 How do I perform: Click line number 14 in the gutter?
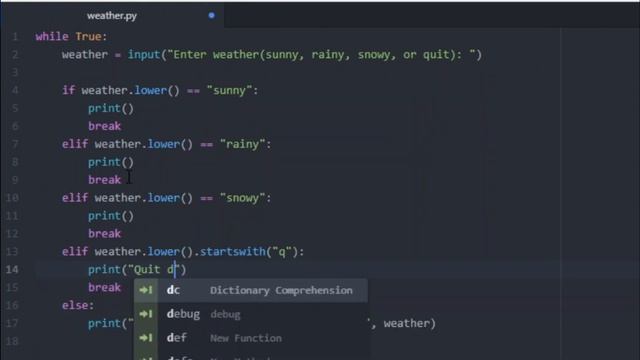[x=12, y=269]
